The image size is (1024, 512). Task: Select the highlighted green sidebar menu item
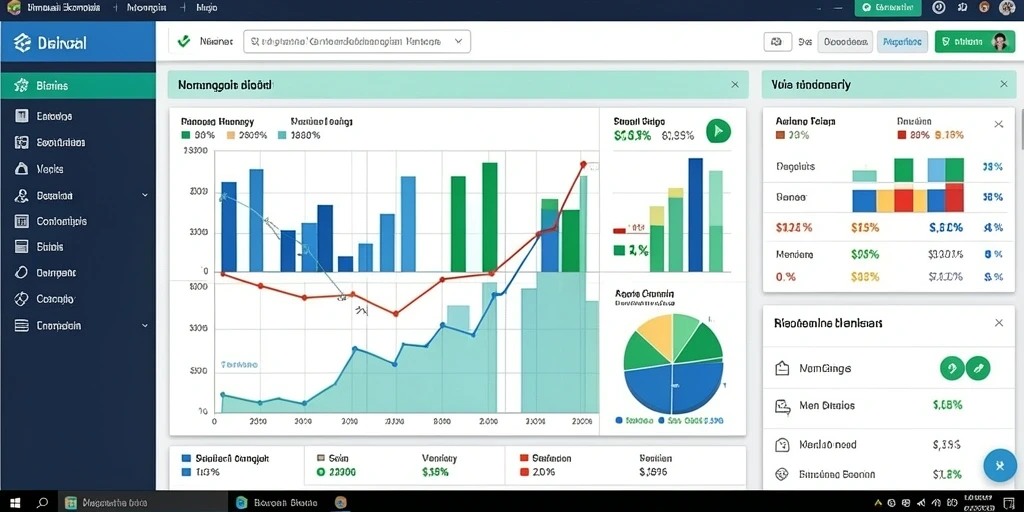(78, 86)
